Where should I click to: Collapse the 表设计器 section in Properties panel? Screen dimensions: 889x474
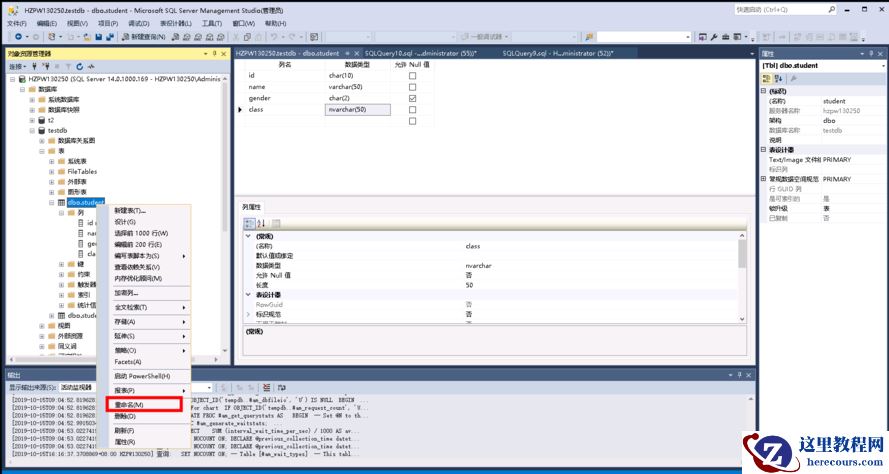click(764, 150)
